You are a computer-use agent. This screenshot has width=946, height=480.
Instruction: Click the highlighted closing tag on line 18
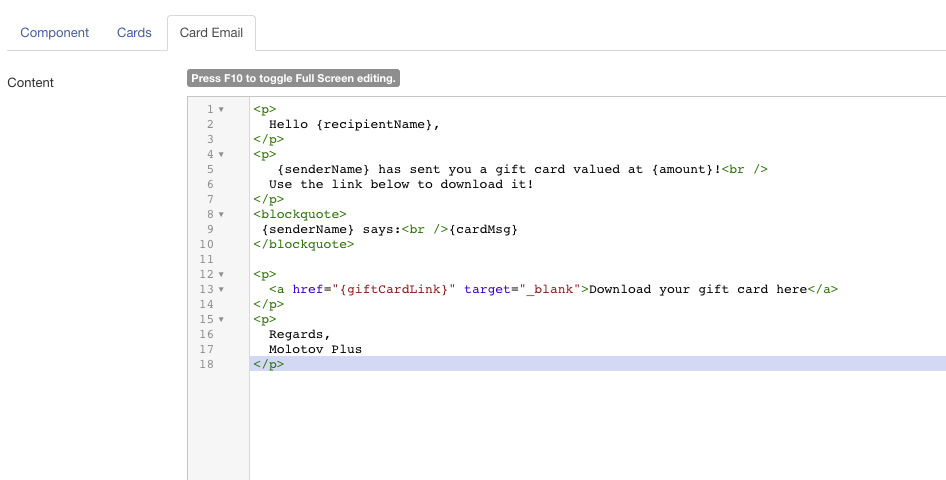pos(269,365)
